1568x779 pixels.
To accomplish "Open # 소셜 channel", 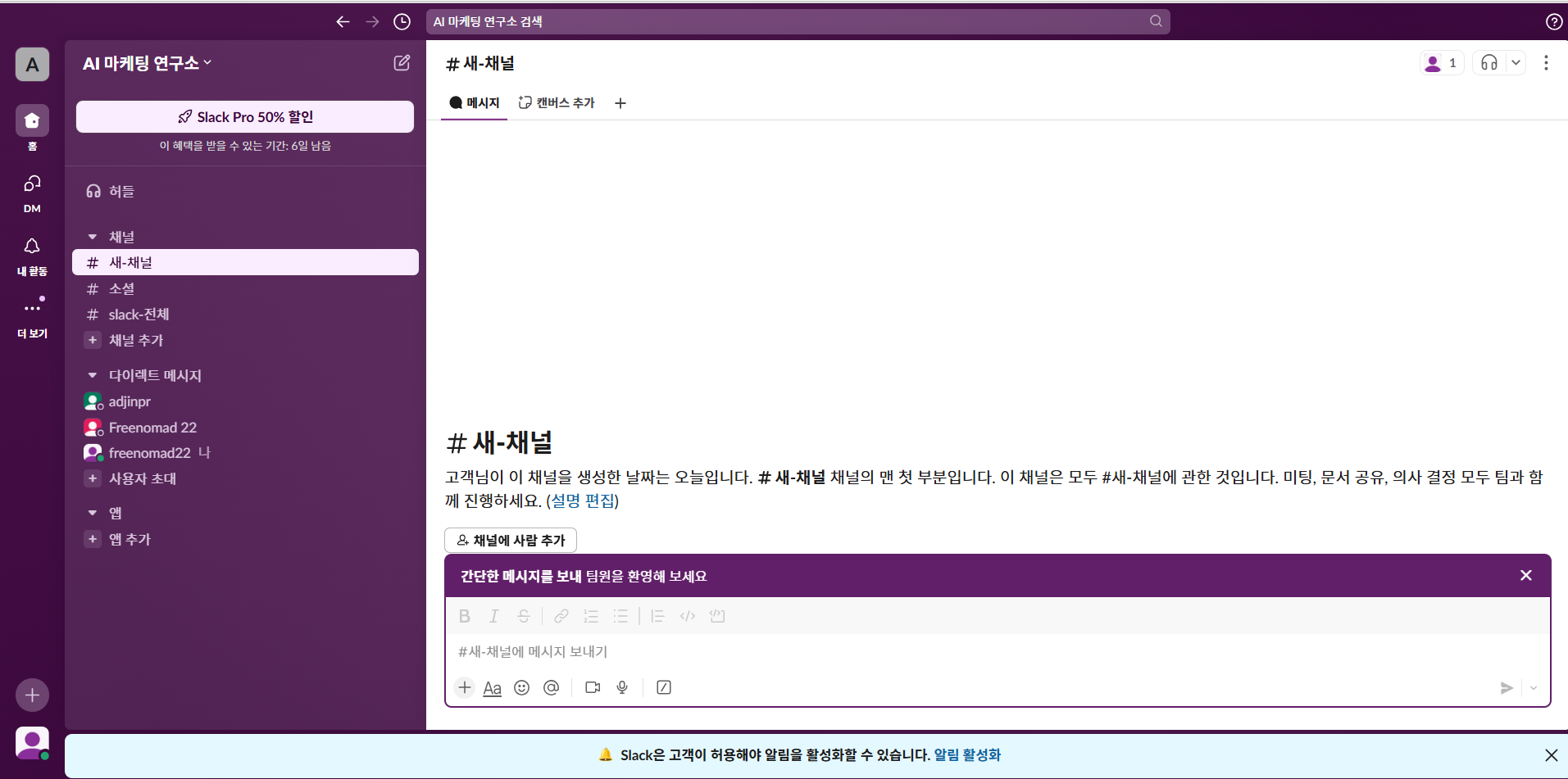I will [x=245, y=288].
